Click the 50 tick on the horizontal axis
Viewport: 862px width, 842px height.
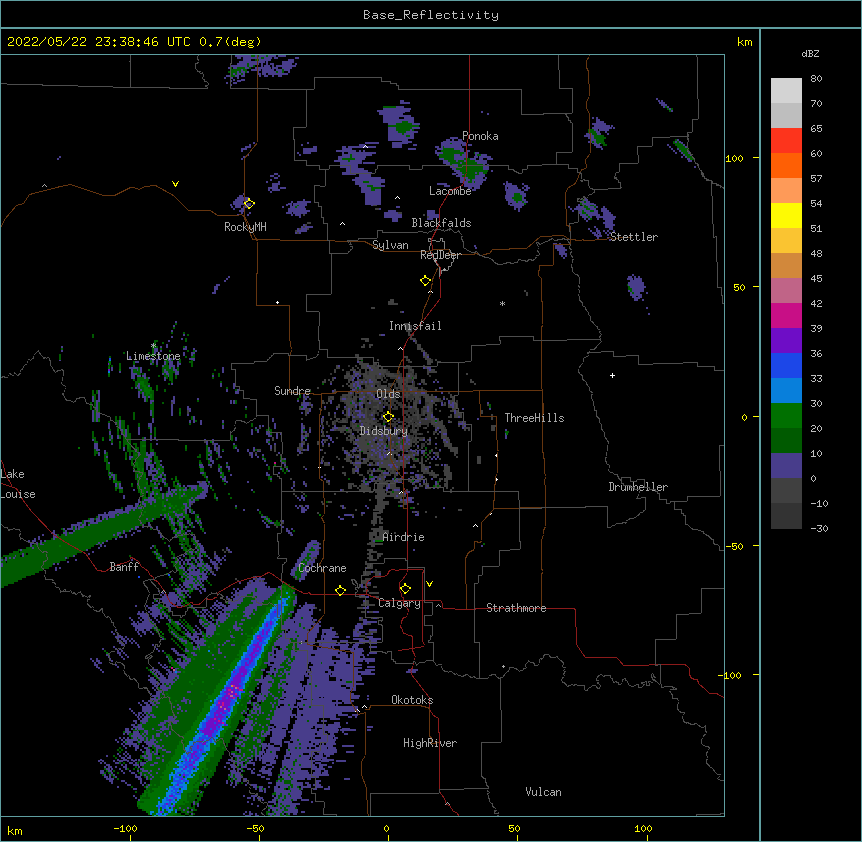(x=514, y=828)
